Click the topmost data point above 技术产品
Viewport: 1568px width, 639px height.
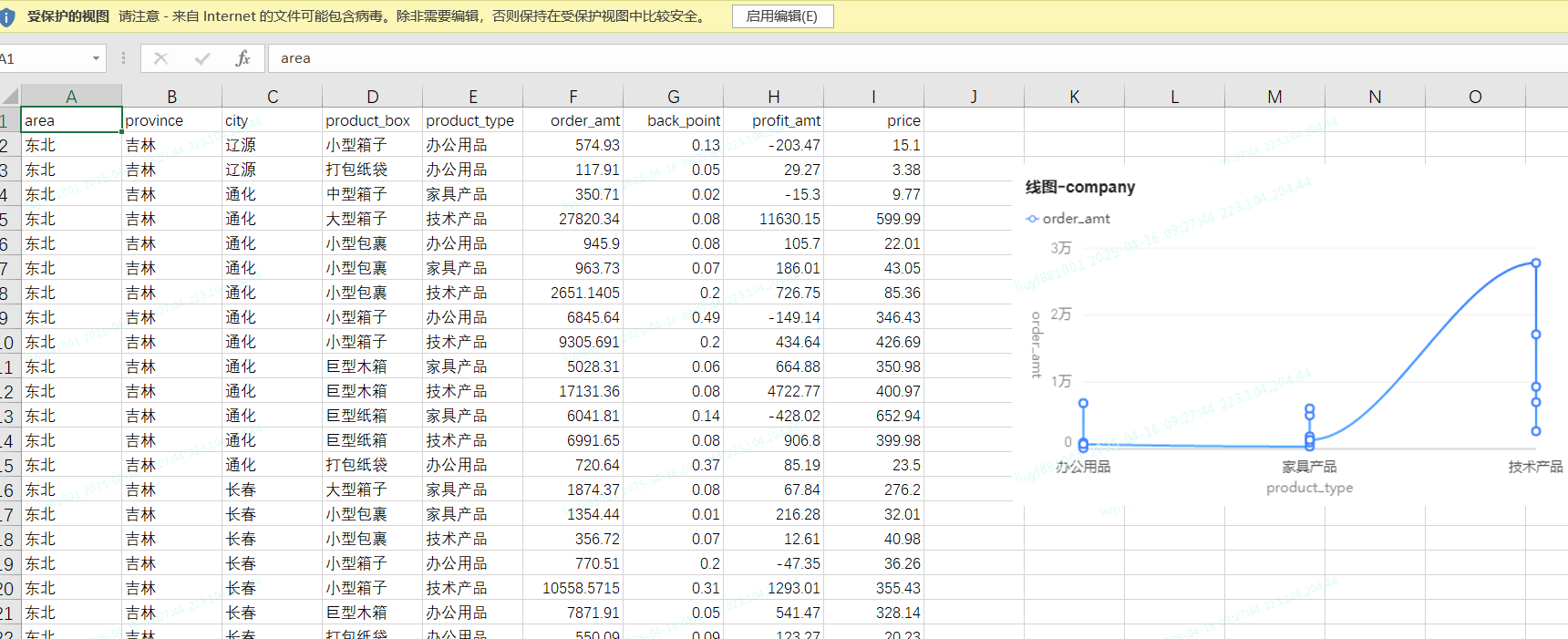pos(1536,263)
